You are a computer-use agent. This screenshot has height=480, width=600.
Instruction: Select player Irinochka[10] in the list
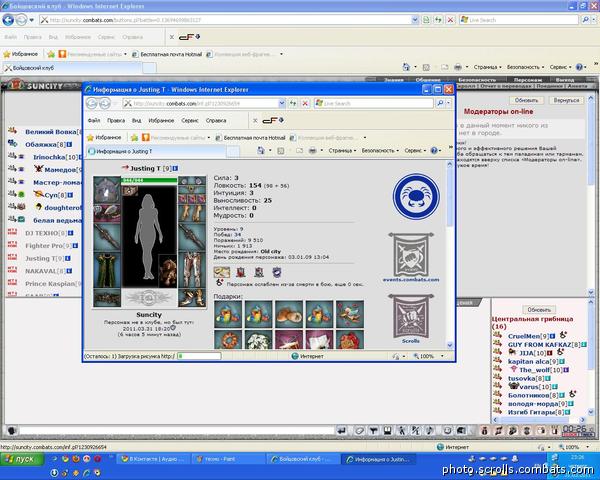55,157
